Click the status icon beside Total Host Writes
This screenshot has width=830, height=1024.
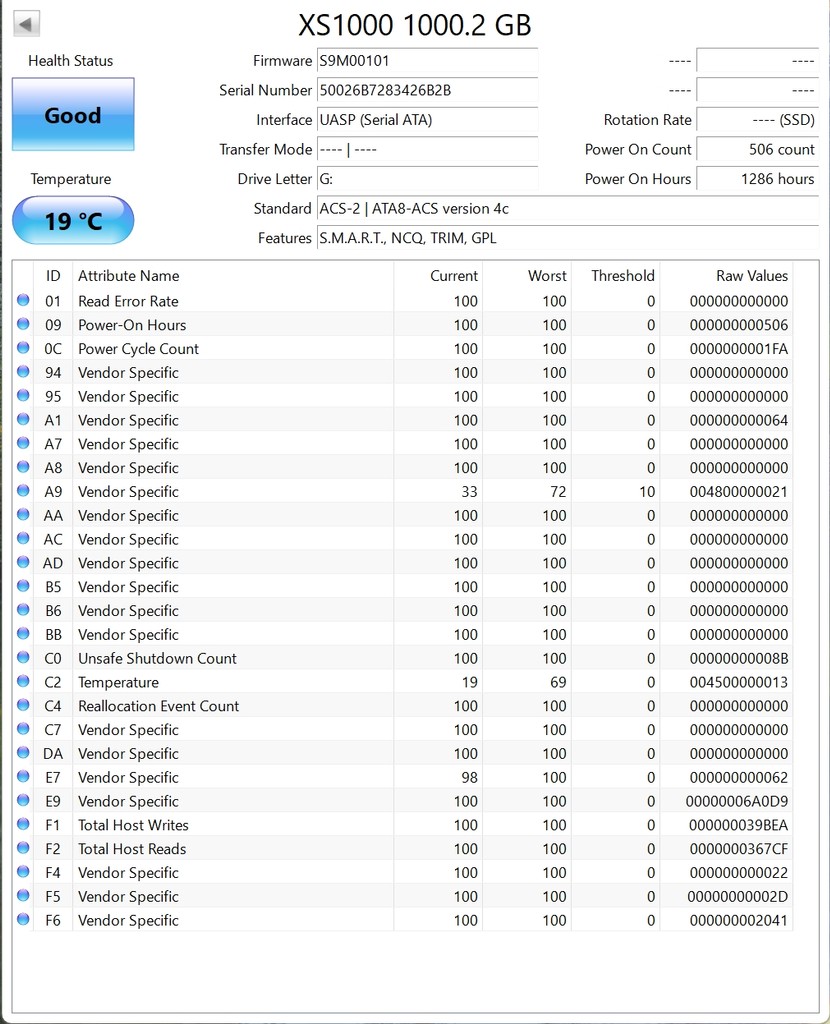pos(24,825)
